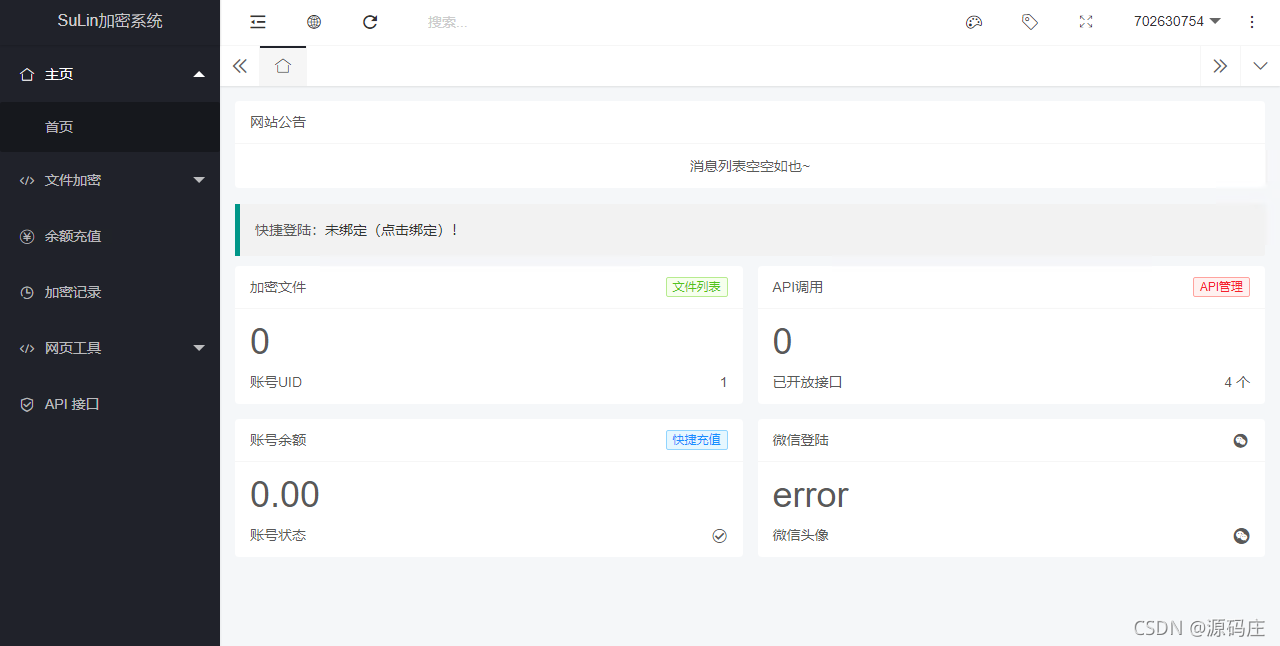The image size is (1280, 646).
Task: Click the account status check-circle icon
Action: [x=719, y=536]
